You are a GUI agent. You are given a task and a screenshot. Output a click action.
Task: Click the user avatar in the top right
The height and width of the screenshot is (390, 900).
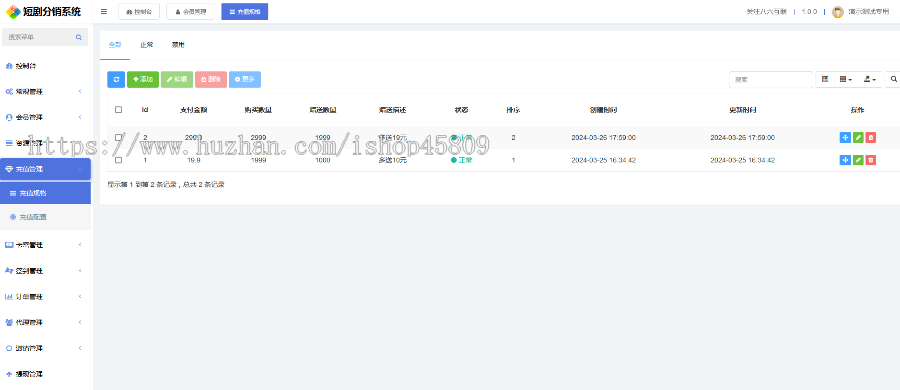click(x=838, y=12)
